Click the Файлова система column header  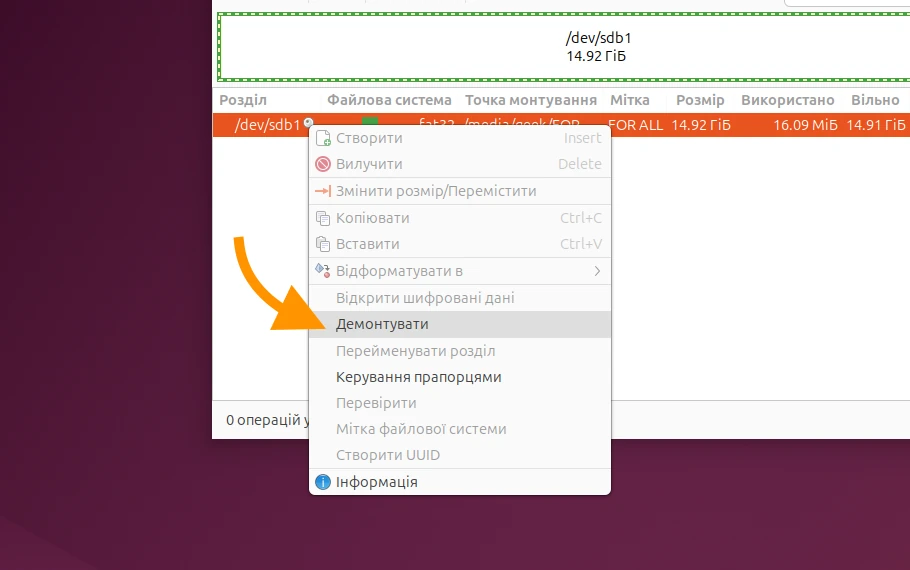pyautogui.click(x=389, y=100)
